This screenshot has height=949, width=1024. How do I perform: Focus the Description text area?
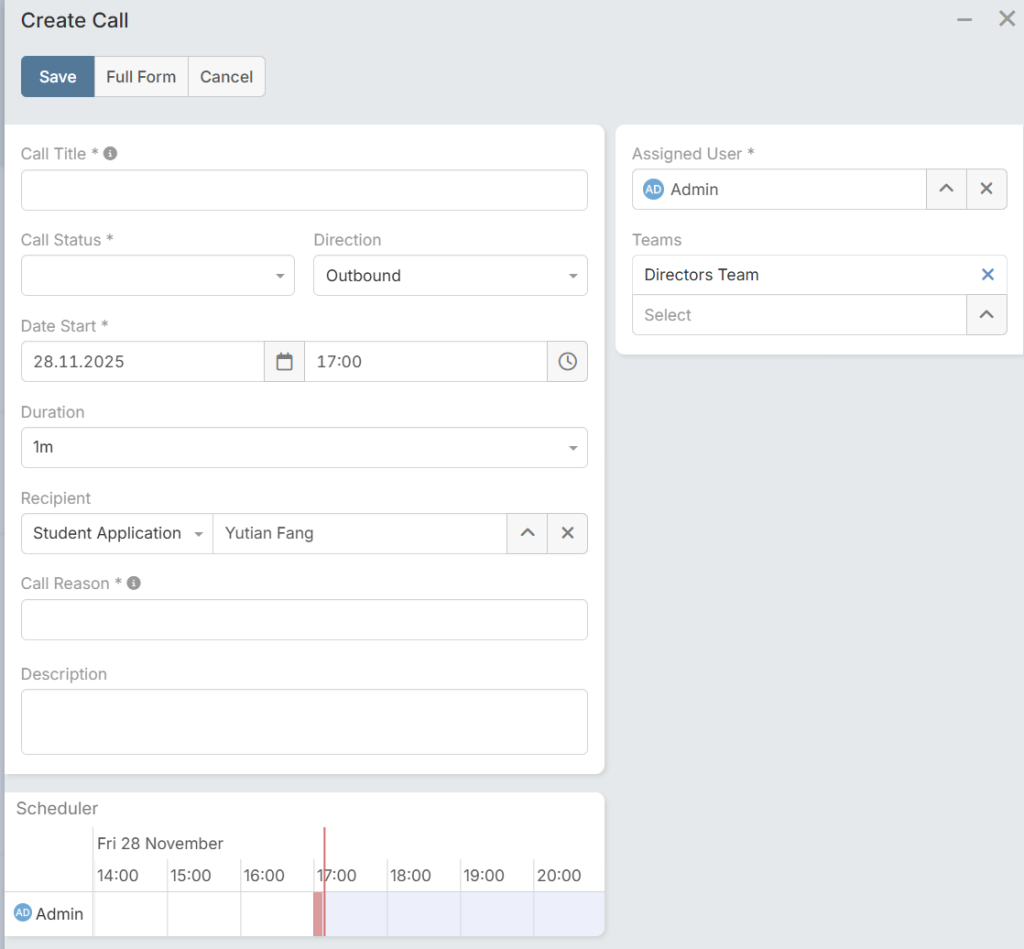point(304,721)
